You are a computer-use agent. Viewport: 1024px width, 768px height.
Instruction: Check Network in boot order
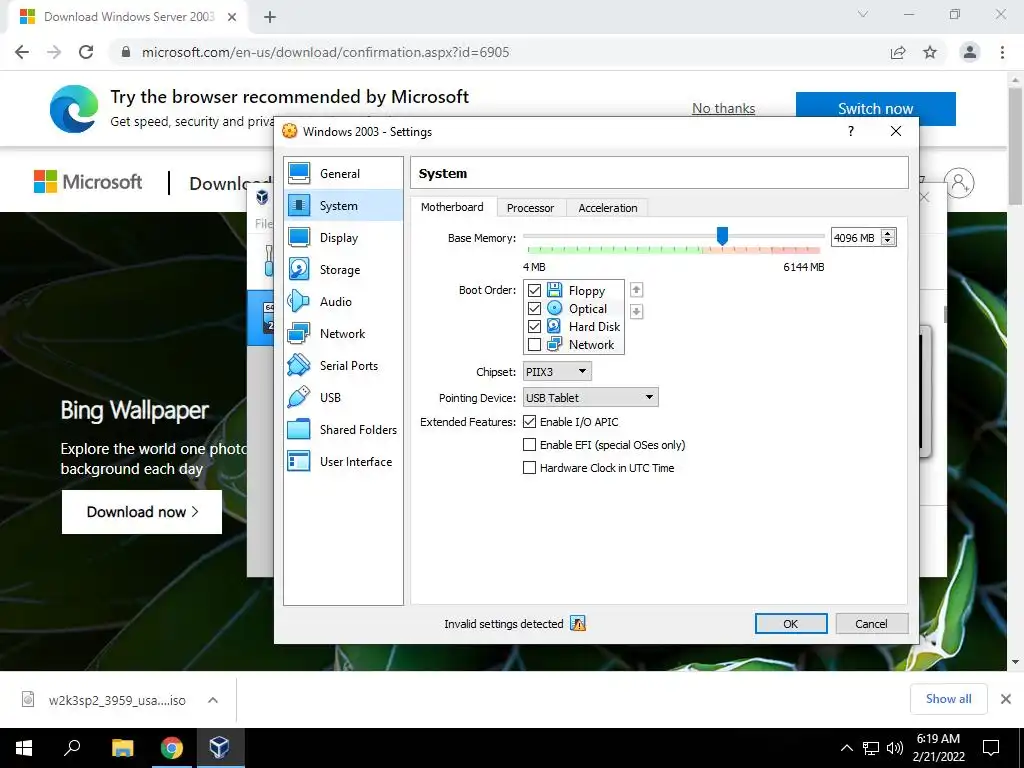(x=534, y=344)
